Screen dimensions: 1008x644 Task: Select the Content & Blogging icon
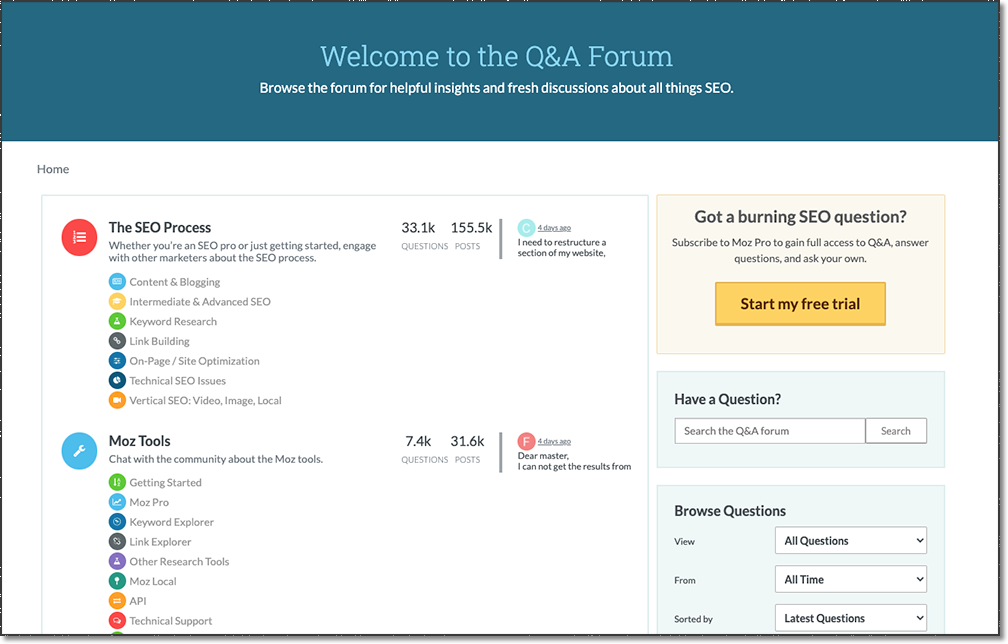pos(118,281)
